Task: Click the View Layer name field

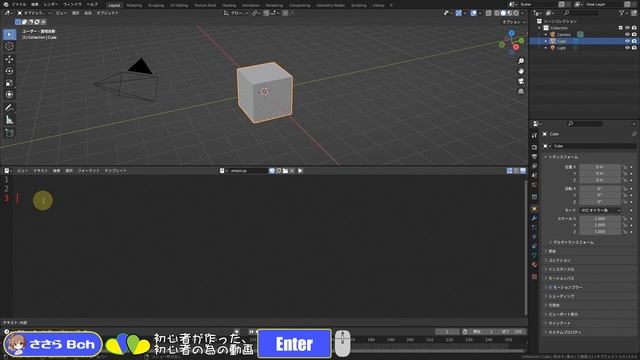Action: (604, 4)
